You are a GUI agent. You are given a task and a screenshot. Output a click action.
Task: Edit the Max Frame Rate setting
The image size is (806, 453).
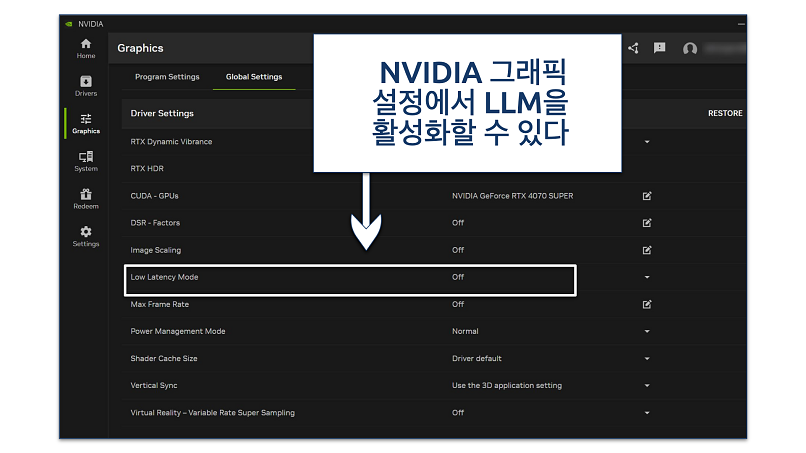coord(647,304)
